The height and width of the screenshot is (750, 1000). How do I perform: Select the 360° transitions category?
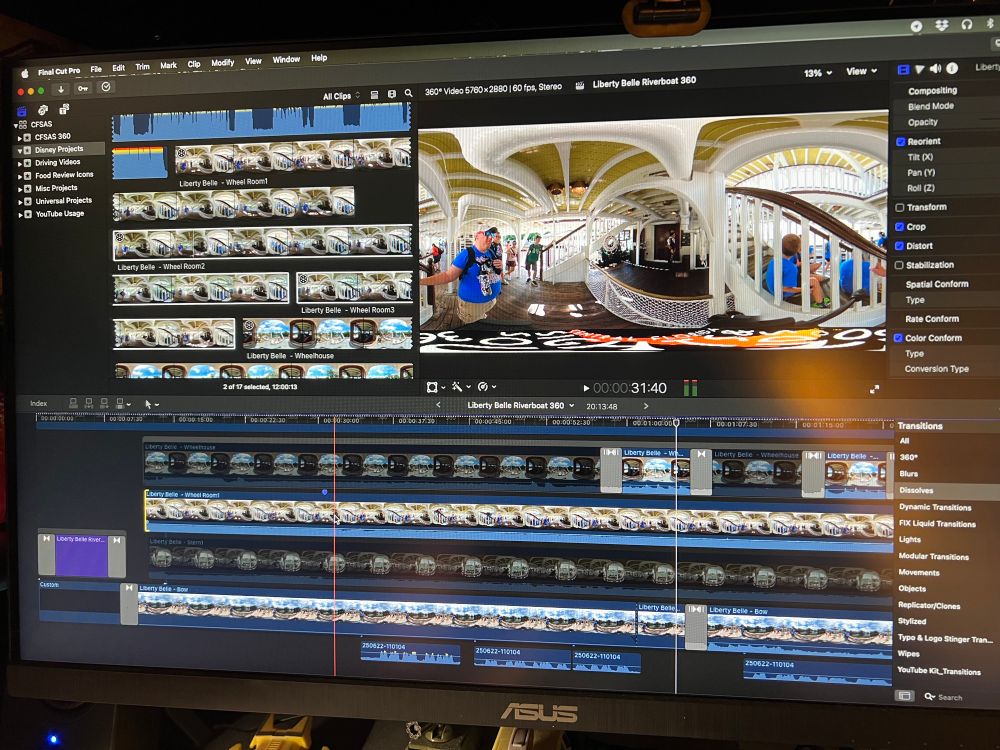pyautogui.click(x=908, y=457)
